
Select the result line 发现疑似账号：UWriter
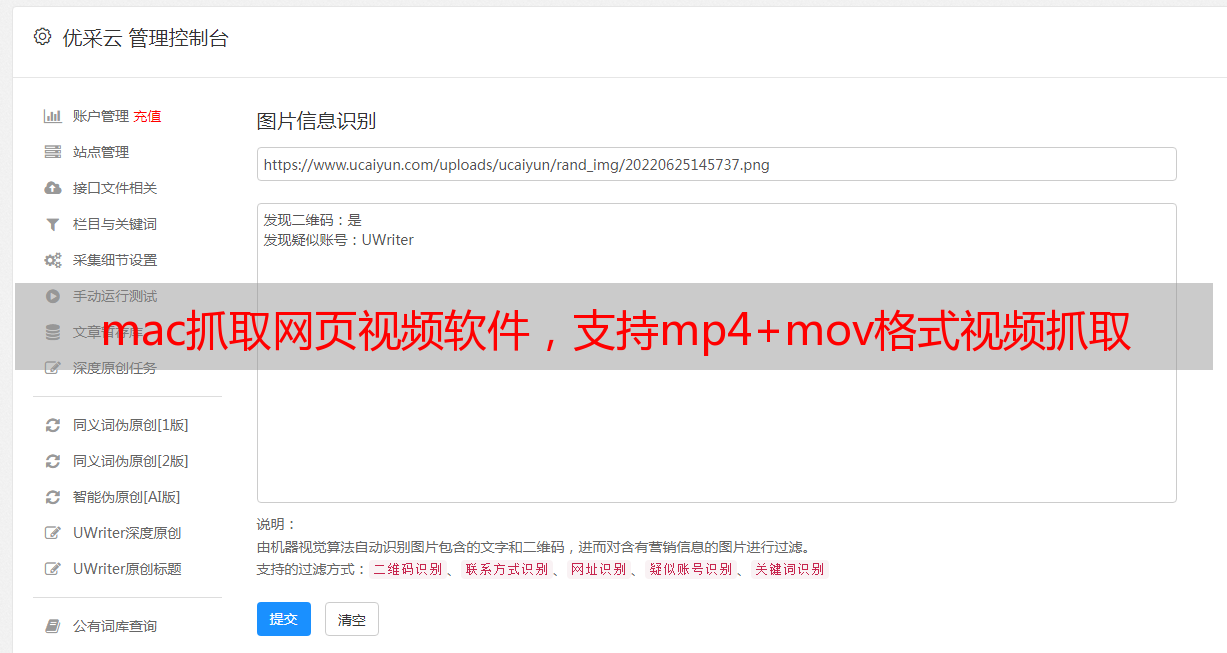(x=339, y=240)
